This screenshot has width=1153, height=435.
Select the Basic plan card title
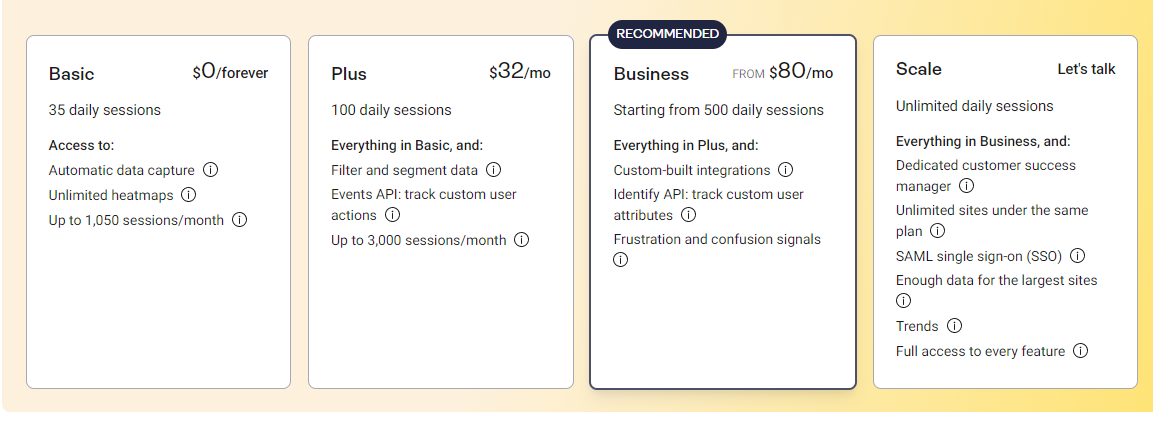coord(71,74)
